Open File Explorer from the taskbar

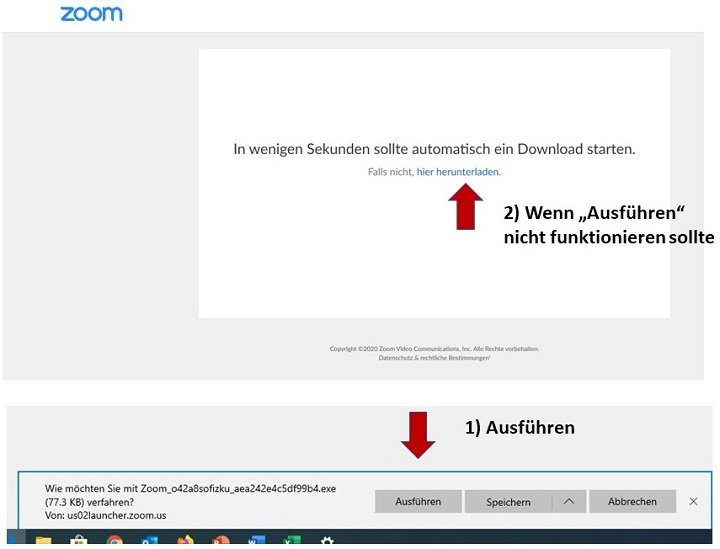(44, 541)
